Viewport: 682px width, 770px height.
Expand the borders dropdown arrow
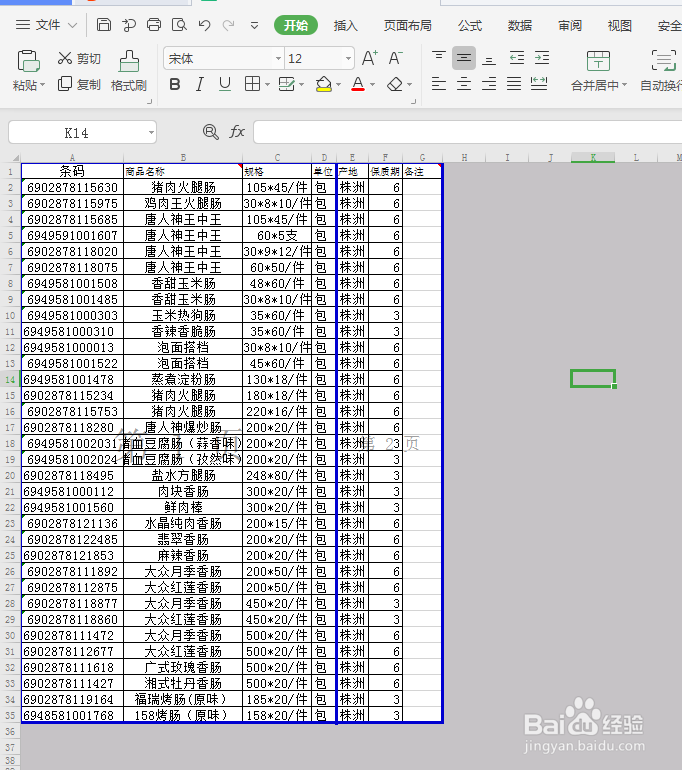(x=267, y=84)
